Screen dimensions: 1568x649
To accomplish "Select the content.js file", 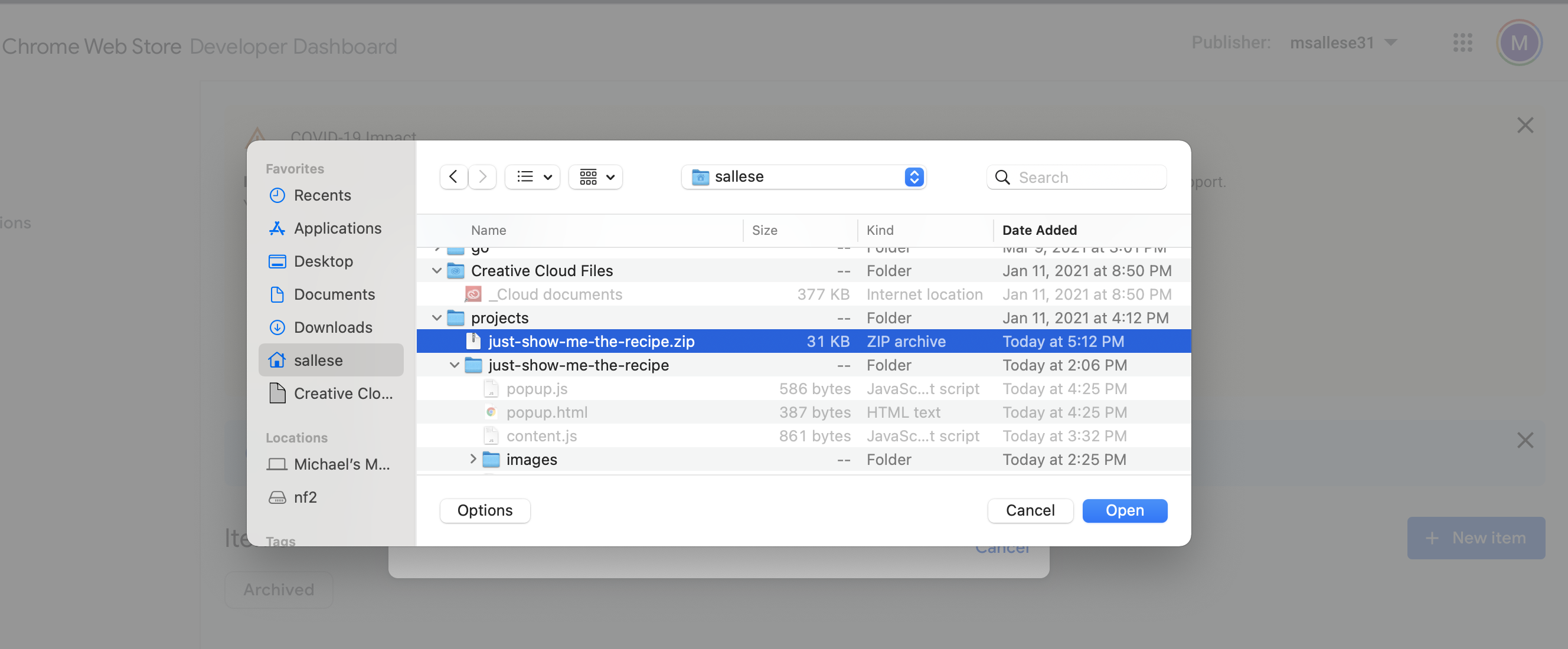I will click(x=803, y=436).
